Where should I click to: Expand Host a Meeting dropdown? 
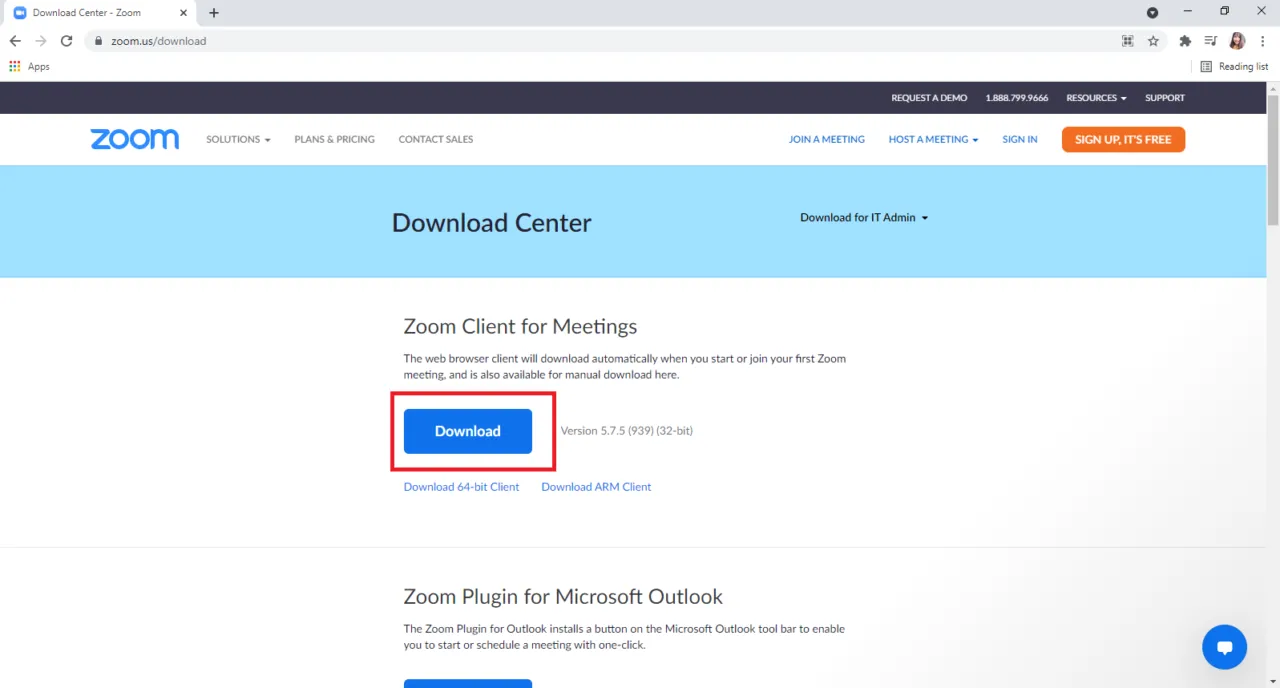click(x=933, y=139)
